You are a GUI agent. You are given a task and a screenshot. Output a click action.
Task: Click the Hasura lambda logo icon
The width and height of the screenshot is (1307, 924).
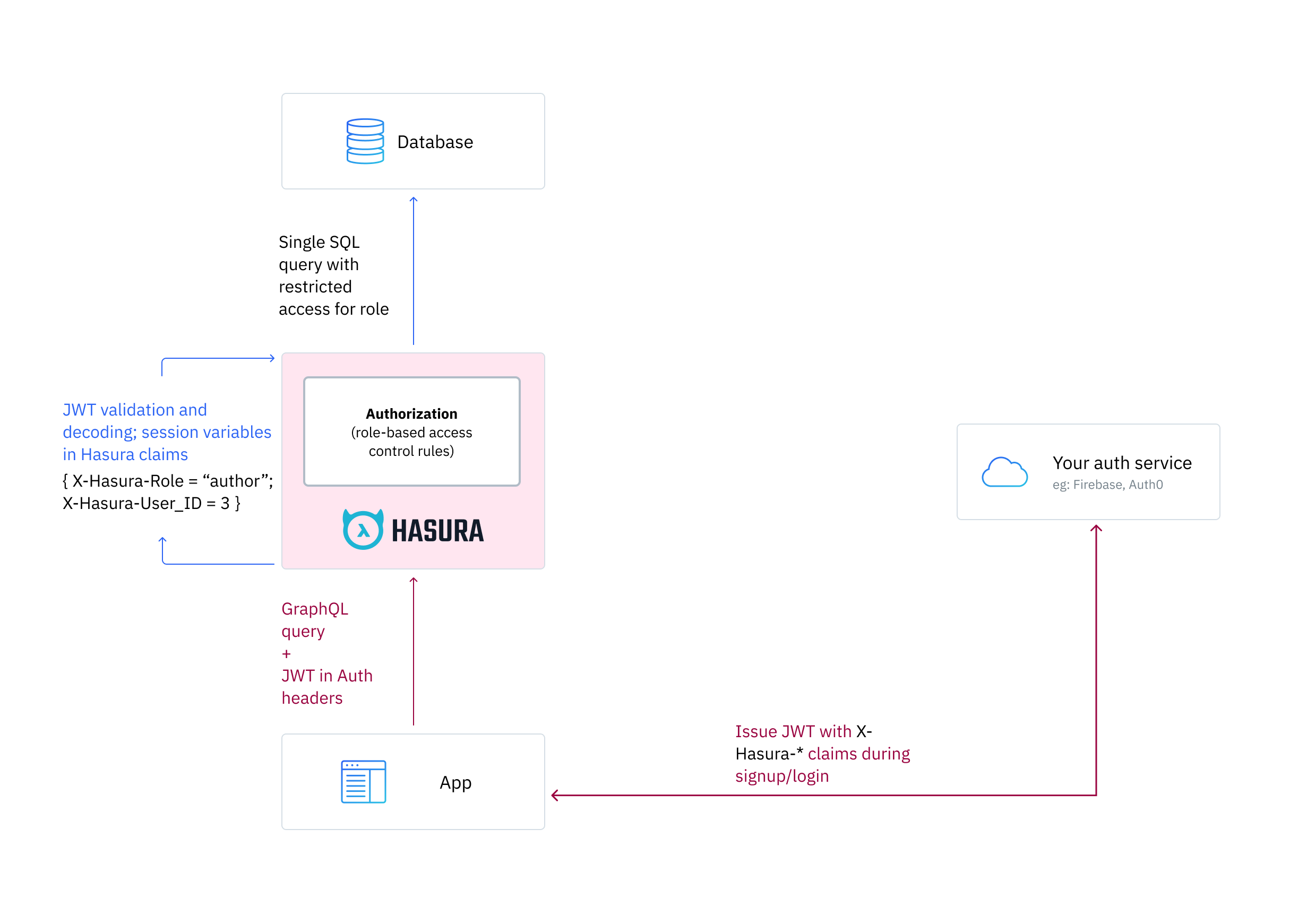363,529
